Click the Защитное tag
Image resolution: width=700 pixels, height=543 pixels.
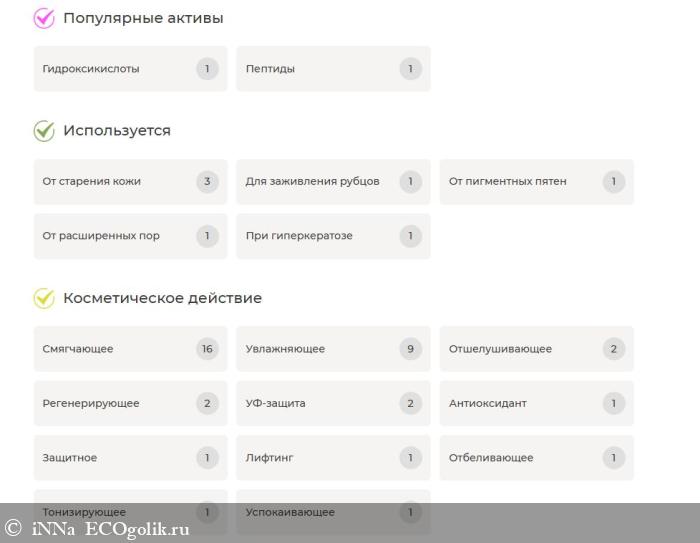click(x=130, y=458)
